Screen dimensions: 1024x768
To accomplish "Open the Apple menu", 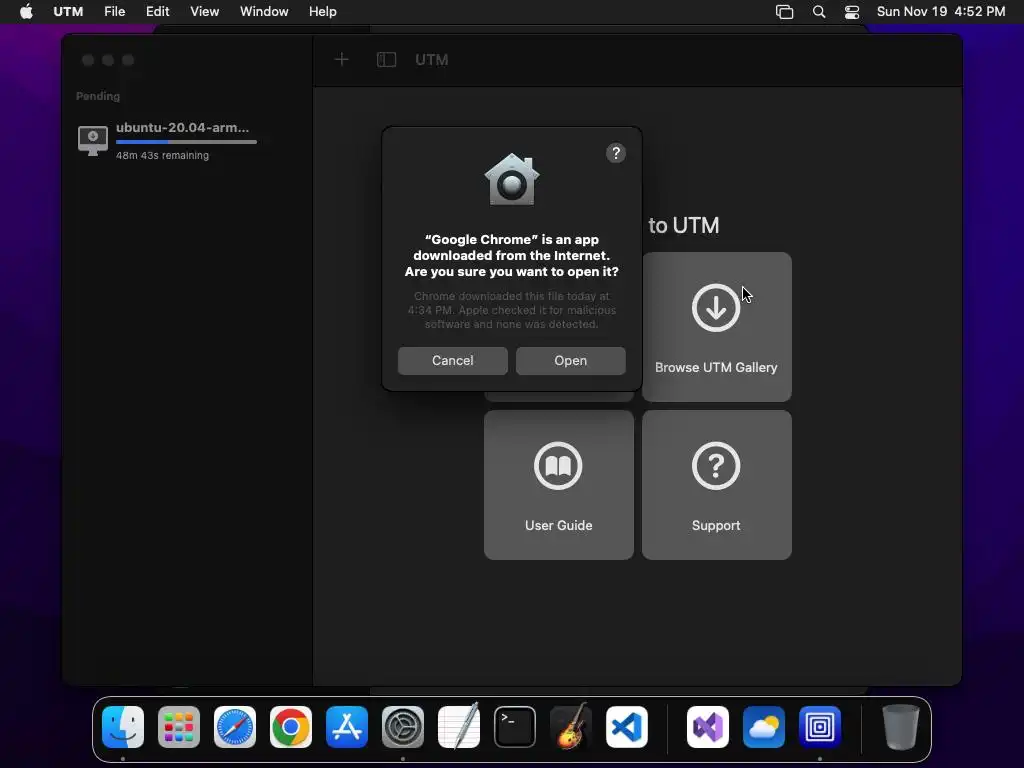I will (26, 12).
